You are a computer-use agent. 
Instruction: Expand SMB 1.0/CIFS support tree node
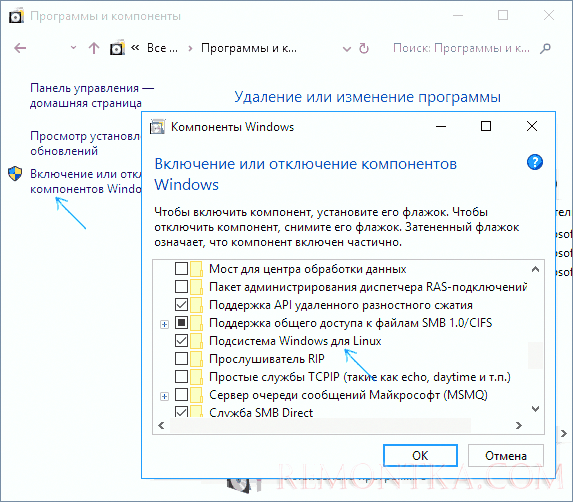coord(164,324)
